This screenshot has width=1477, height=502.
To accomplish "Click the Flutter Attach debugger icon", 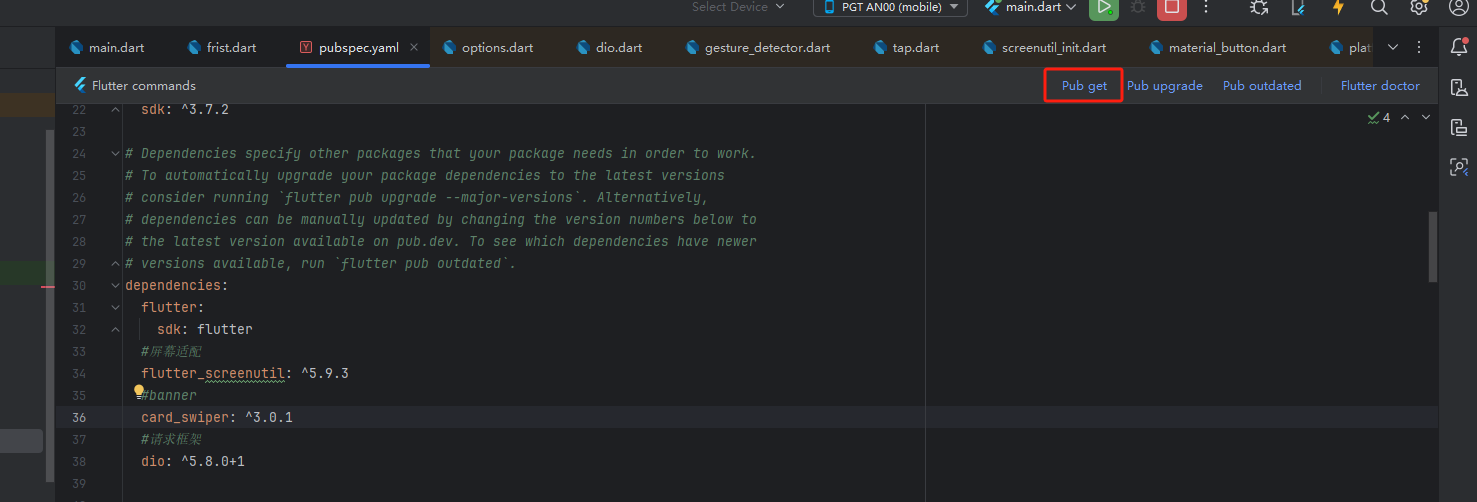I will point(1259,7).
